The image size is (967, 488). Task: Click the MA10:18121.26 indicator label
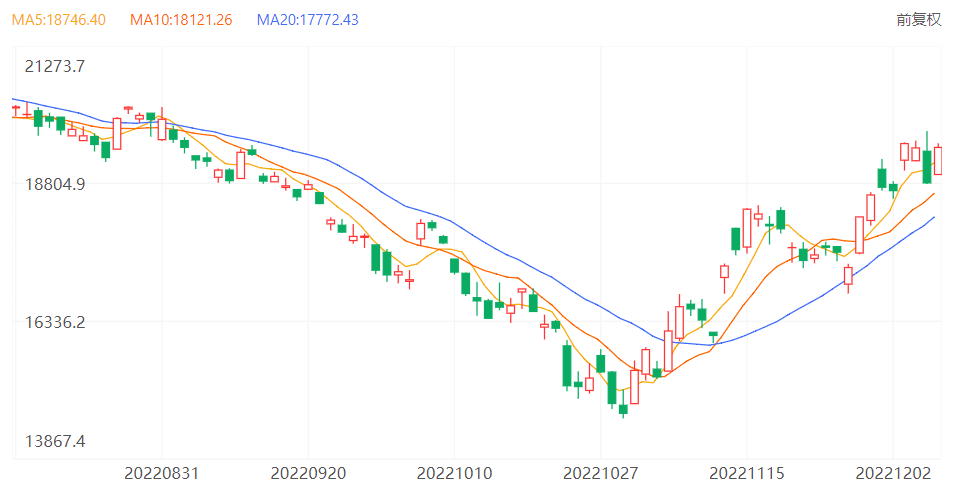point(181,20)
